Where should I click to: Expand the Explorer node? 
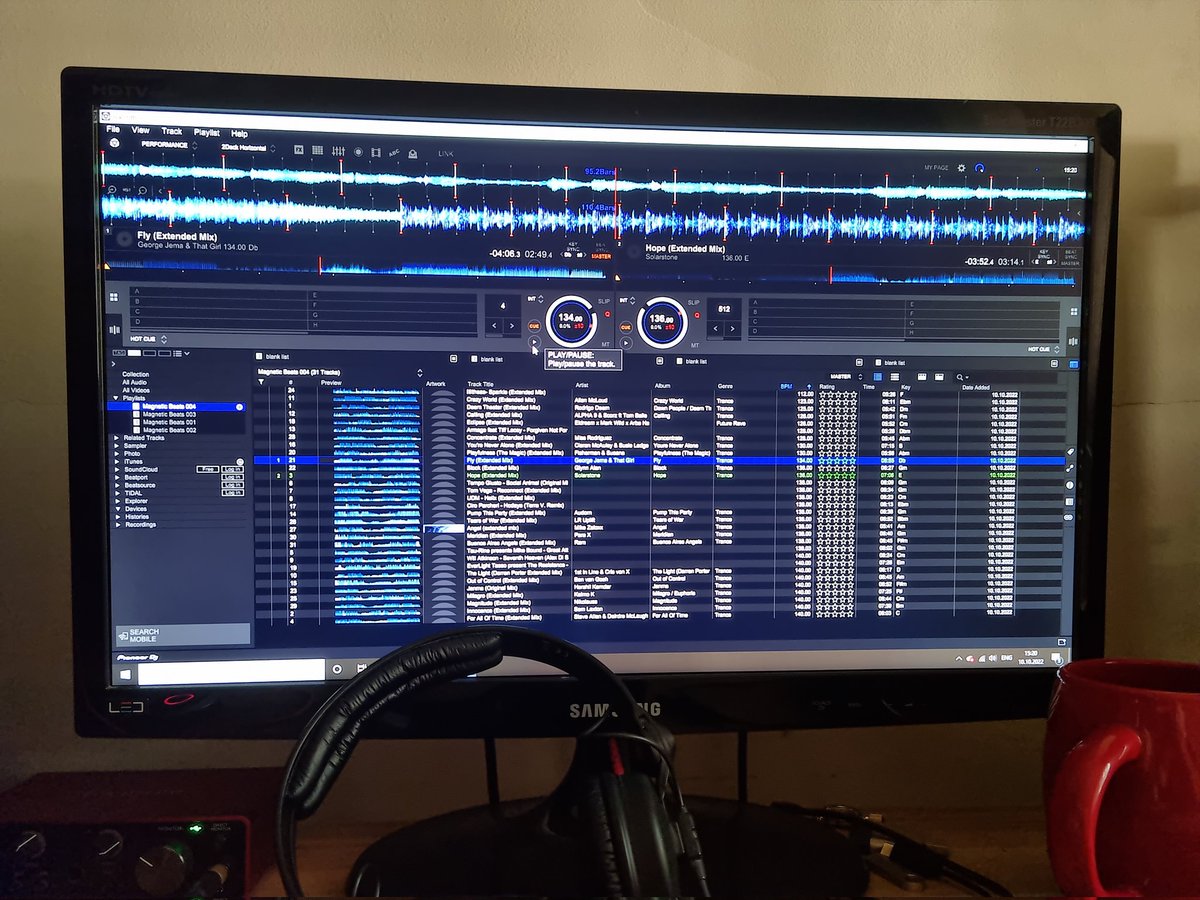point(117,501)
